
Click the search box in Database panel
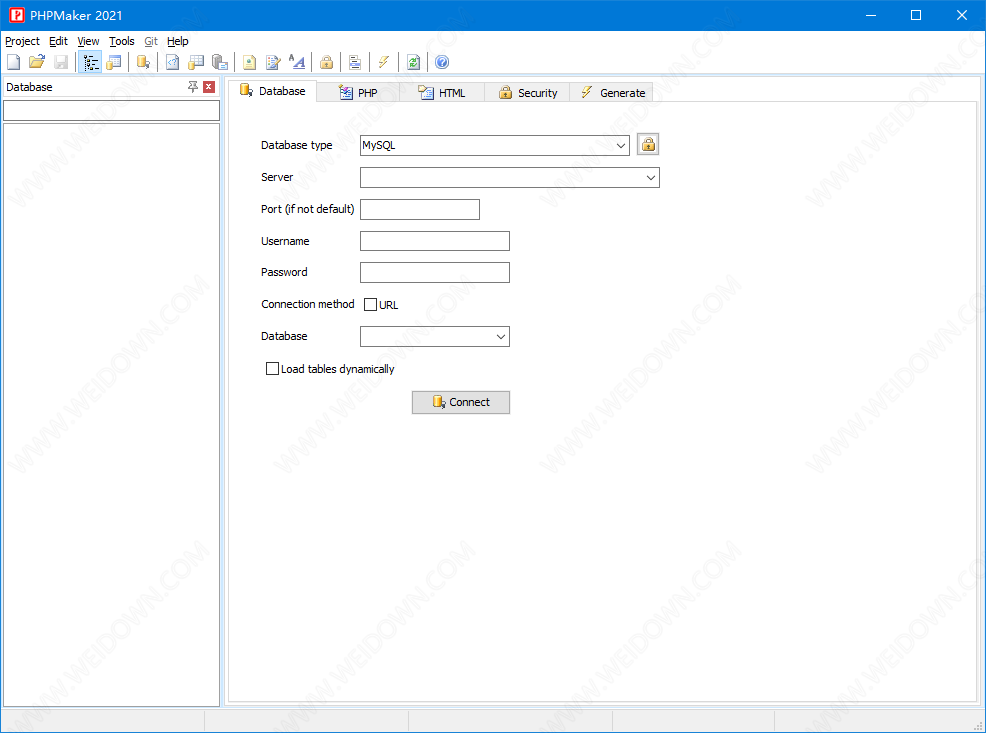tap(111, 111)
